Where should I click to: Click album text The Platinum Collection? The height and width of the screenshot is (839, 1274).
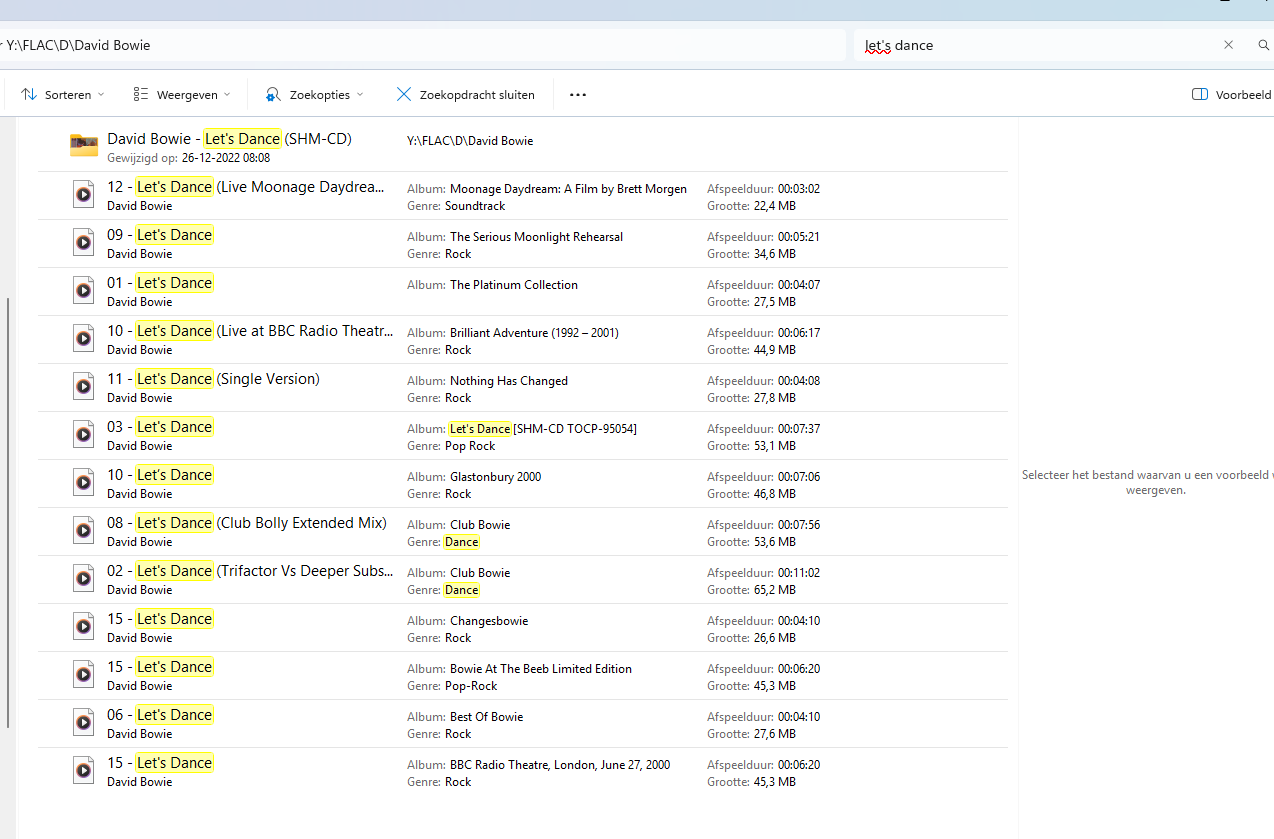point(514,285)
